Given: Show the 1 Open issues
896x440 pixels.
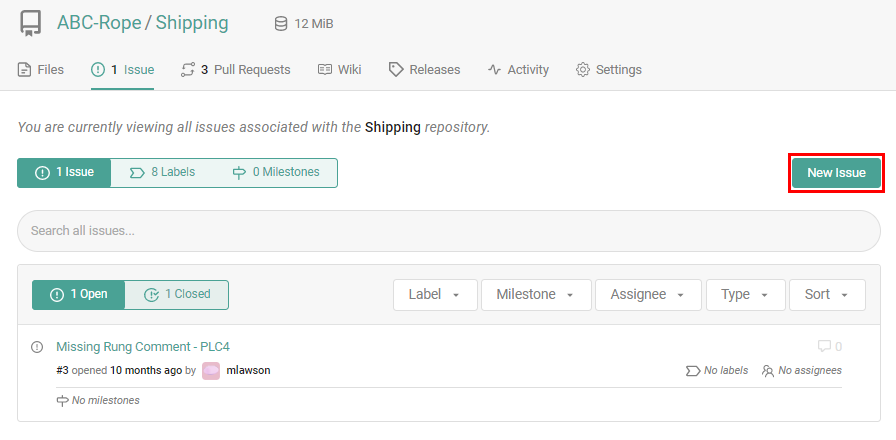Looking at the screenshot, I should click(79, 294).
